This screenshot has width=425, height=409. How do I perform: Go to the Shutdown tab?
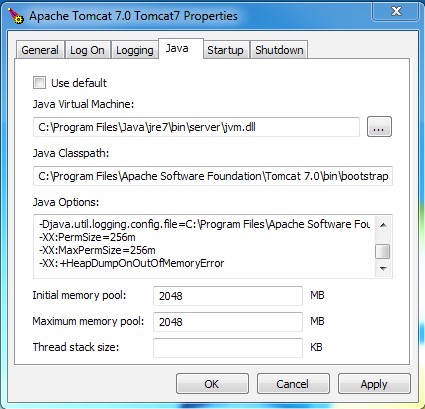(279, 50)
